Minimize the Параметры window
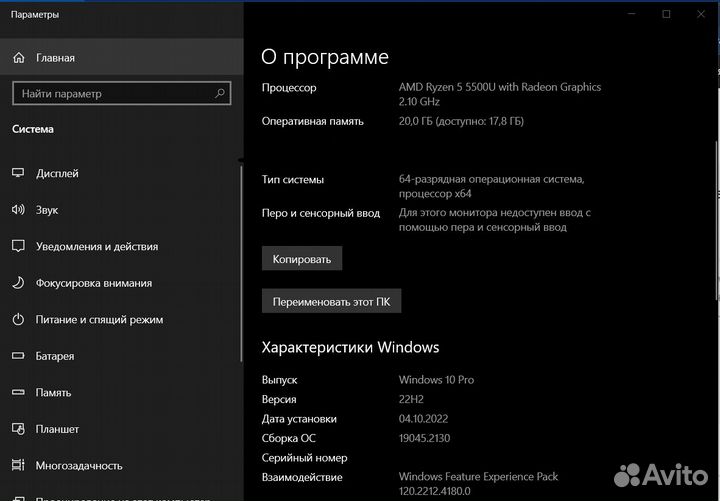 pyautogui.click(x=632, y=14)
